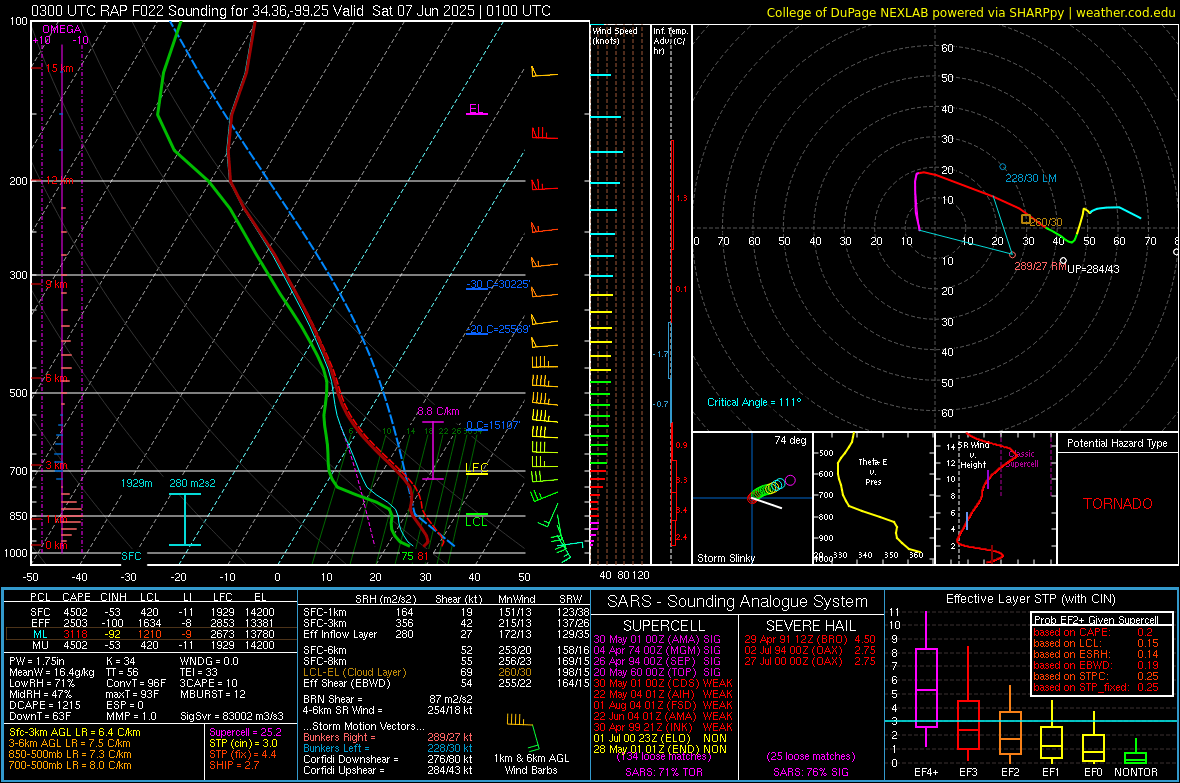This screenshot has width=1180, height=783.
Task: Click the "PW = 1.75in" value
Action: coord(37,661)
